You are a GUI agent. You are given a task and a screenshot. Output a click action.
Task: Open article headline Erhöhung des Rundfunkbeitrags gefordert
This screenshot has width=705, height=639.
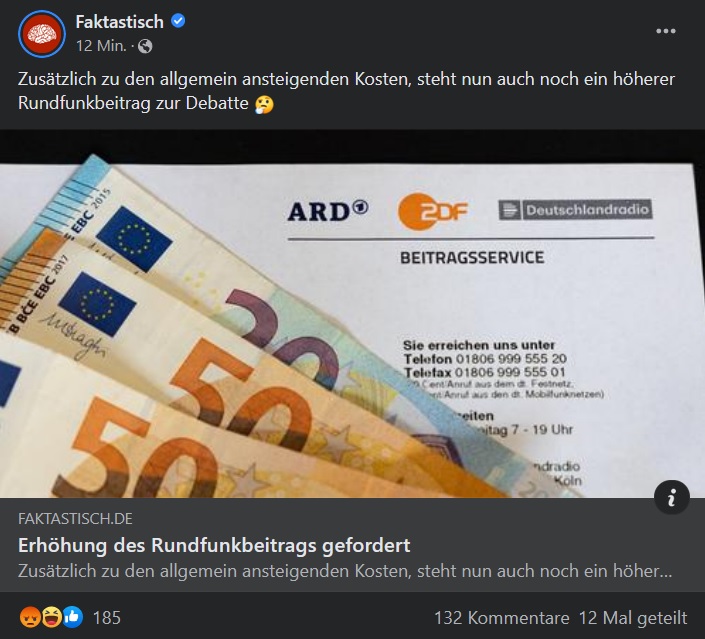214,545
